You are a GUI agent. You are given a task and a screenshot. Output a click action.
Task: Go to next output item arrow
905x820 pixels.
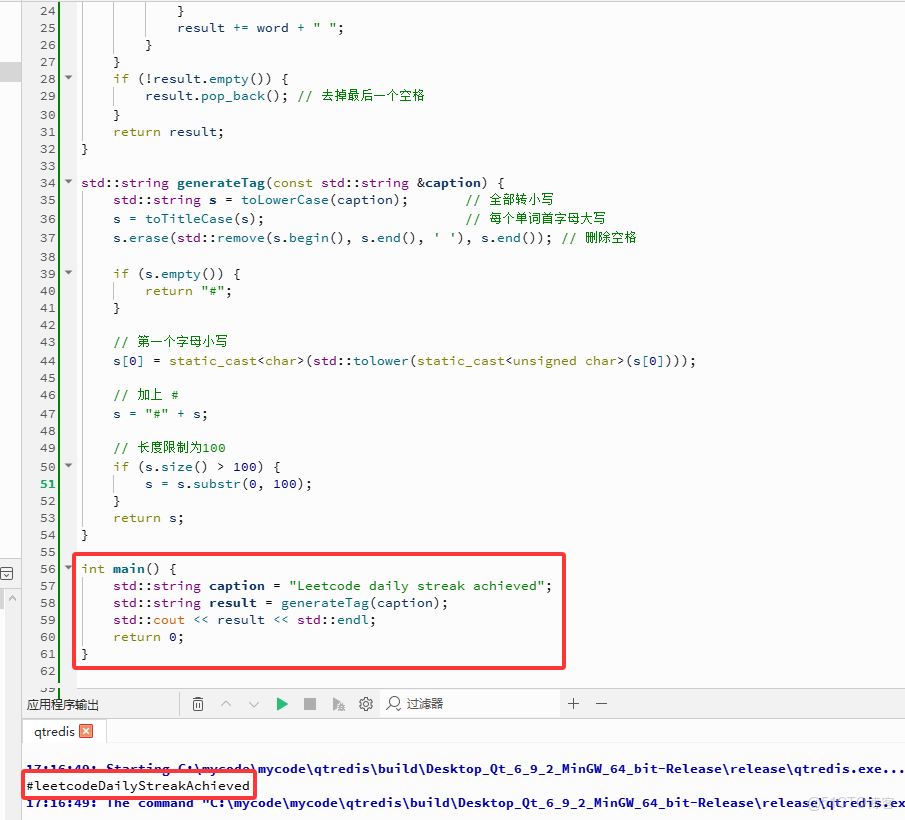point(254,704)
